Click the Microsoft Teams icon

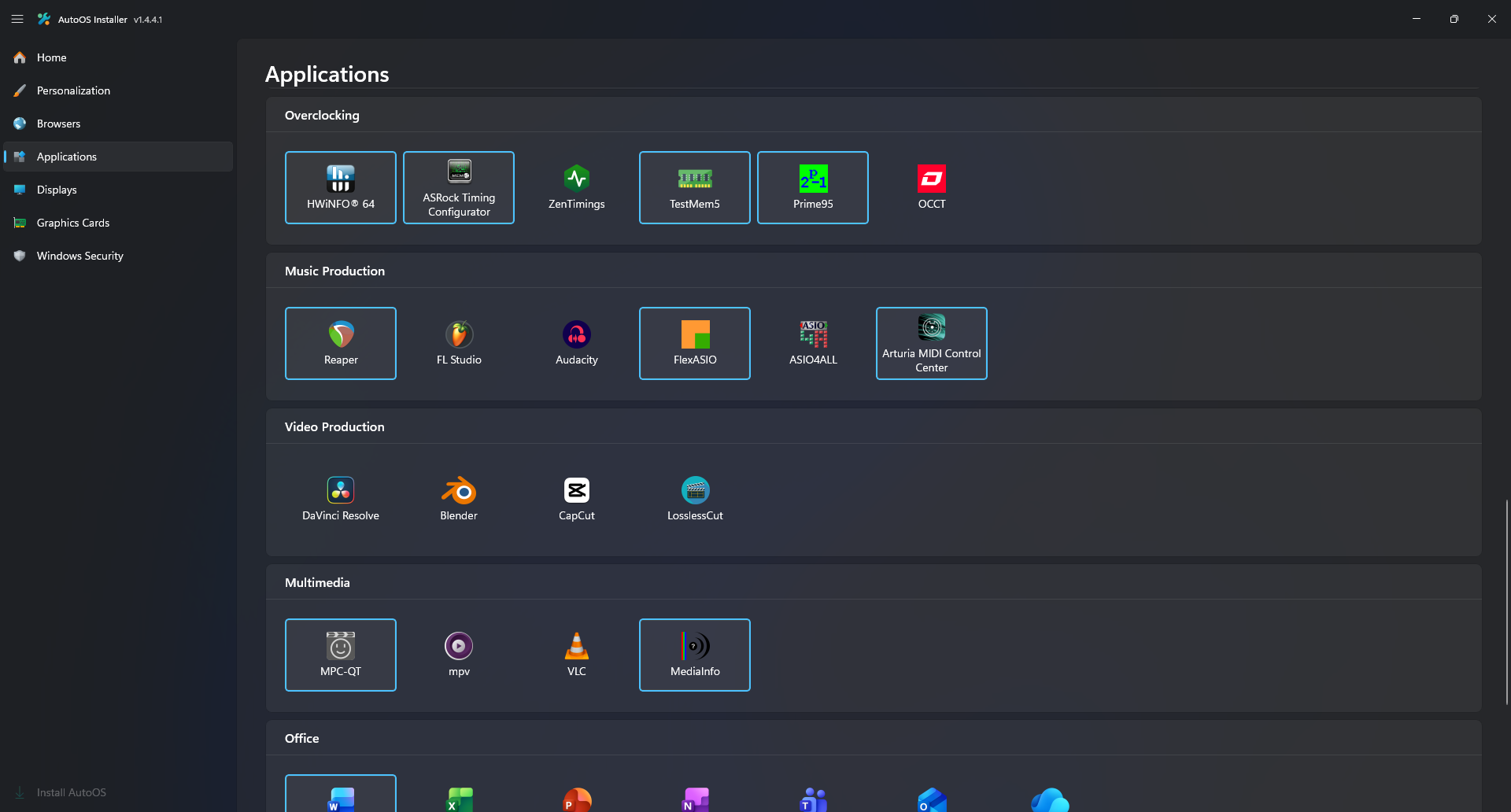point(814,799)
